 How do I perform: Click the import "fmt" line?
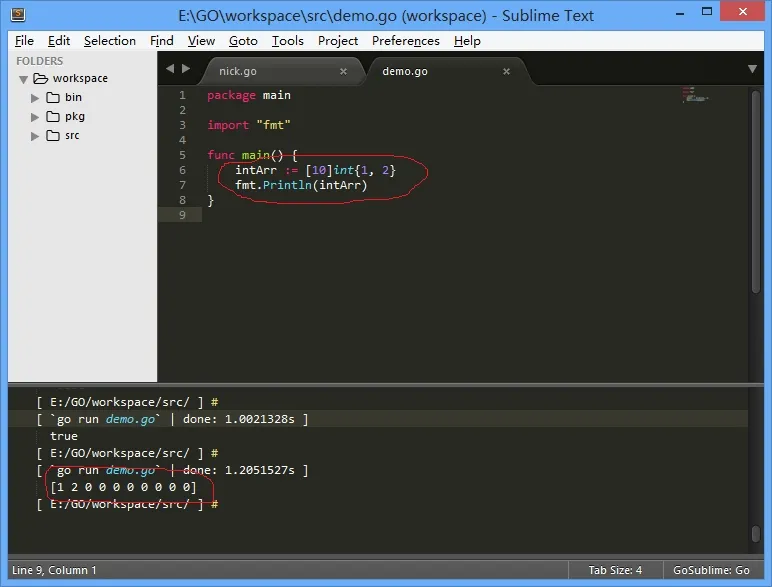(x=249, y=125)
